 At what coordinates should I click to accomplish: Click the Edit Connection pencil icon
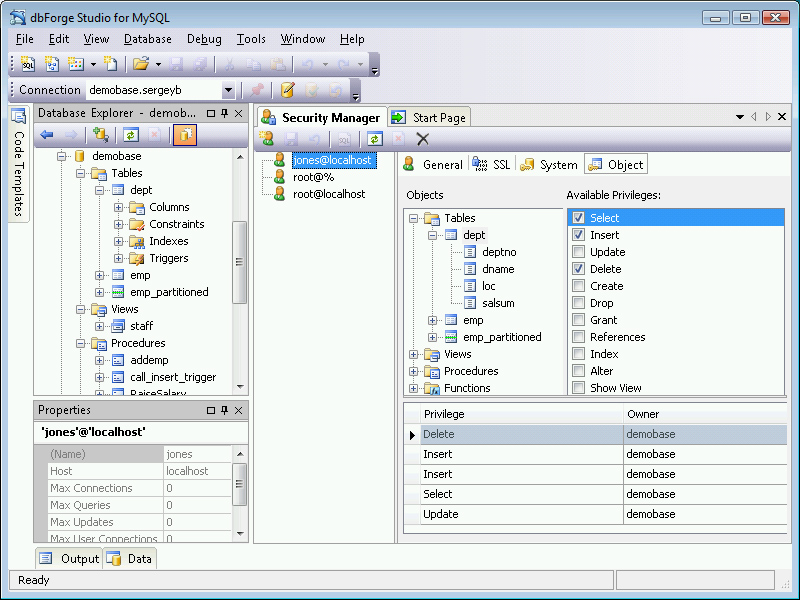click(288, 90)
